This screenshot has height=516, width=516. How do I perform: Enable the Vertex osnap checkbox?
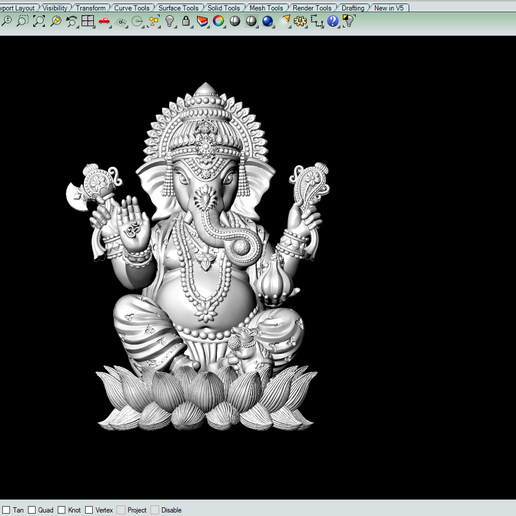89,510
